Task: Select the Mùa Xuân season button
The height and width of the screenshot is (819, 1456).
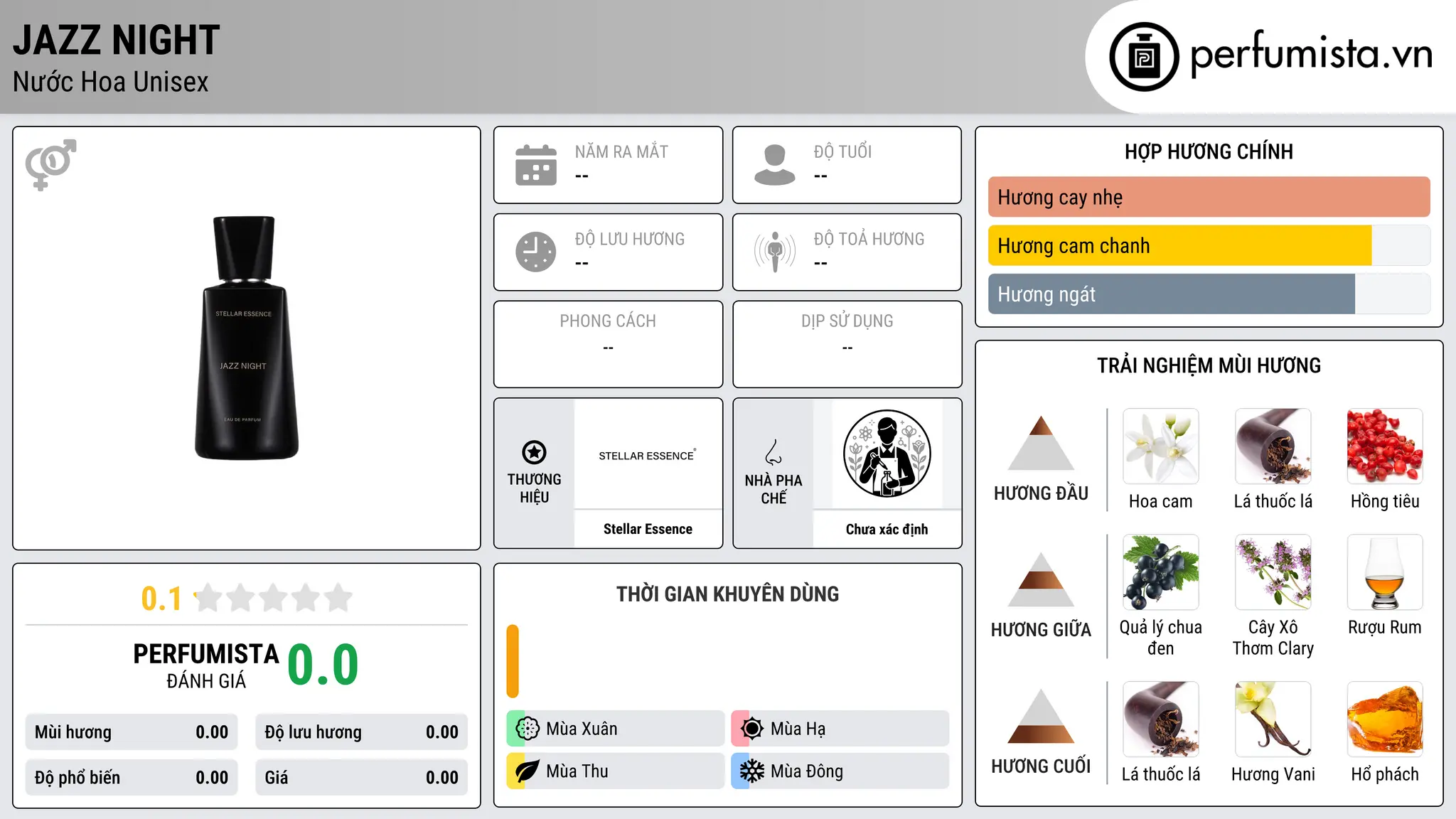Action: (616, 729)
